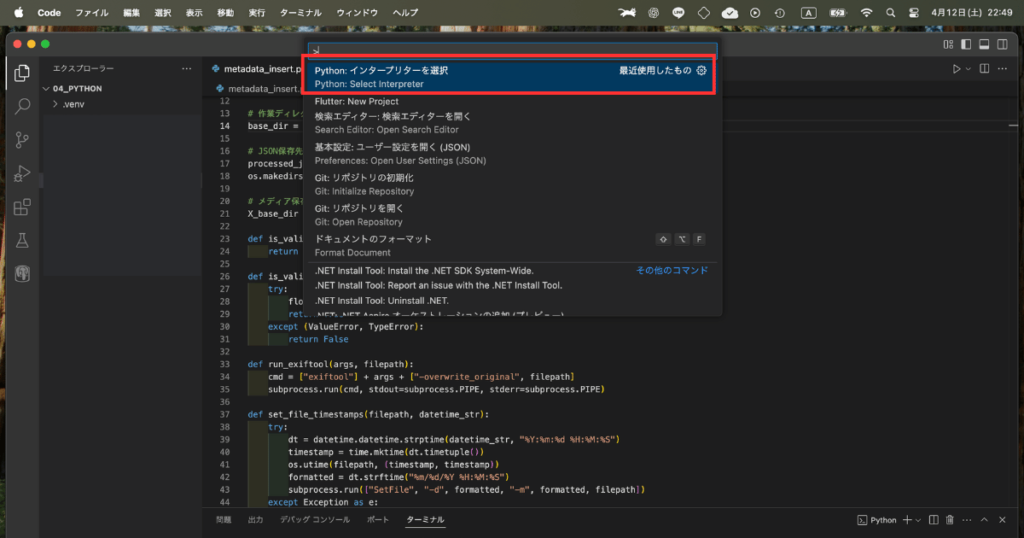The width and height of the screenshot is (1024, 538).
Task: Open the bottom activity bar extension icon
Action: pos(22,274)
